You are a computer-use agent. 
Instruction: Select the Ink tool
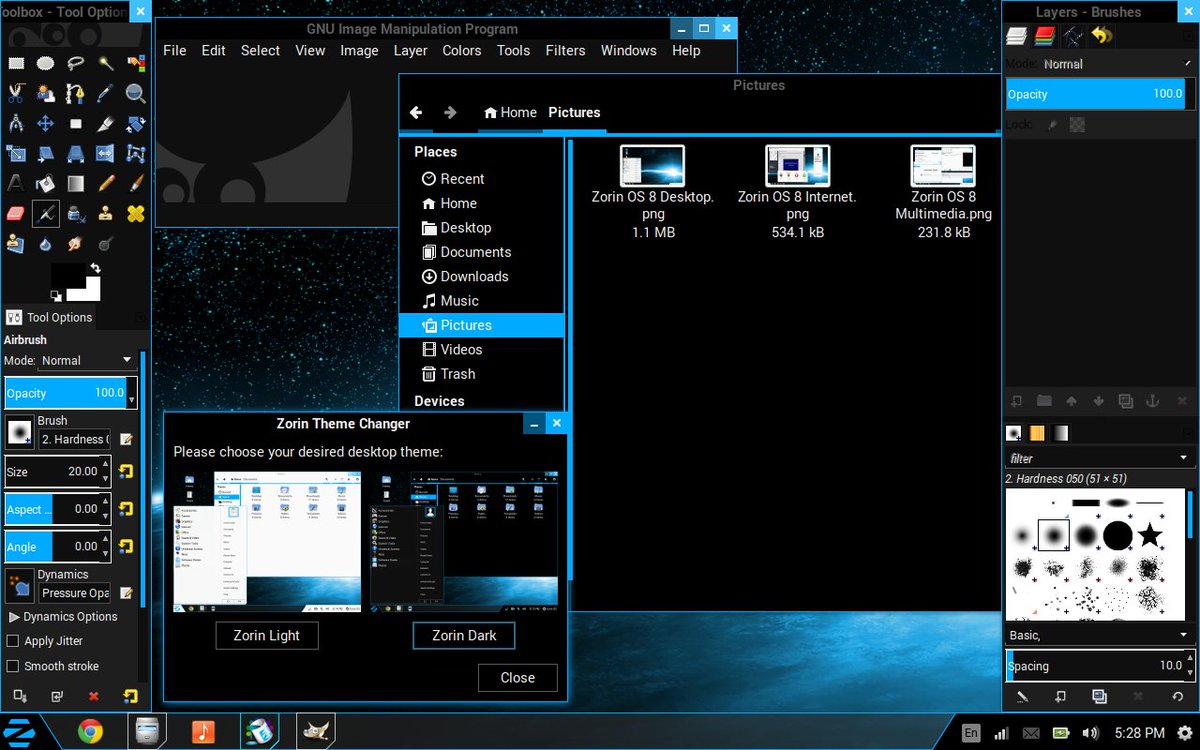[x=75, y=213]
